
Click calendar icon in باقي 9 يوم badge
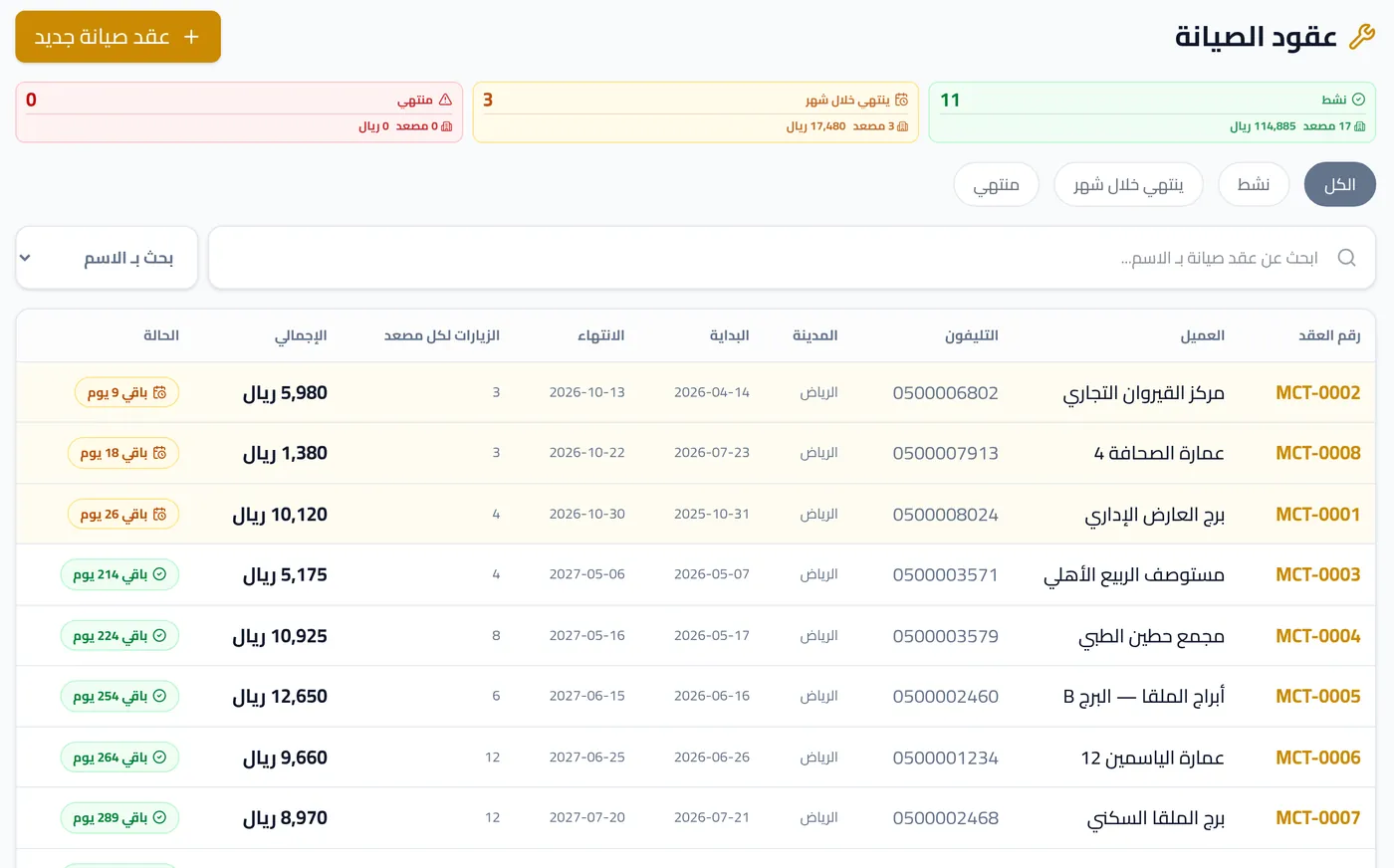[159, 392]
